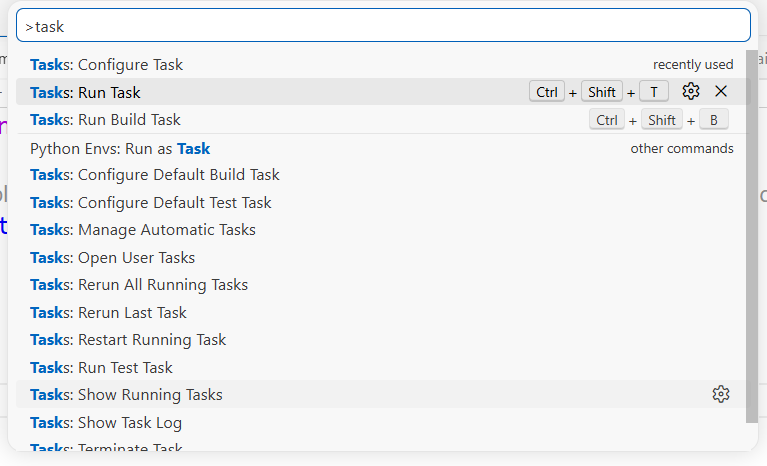Click the command palette search input
This screenshot has height=466, width=767.
(383, 25)
